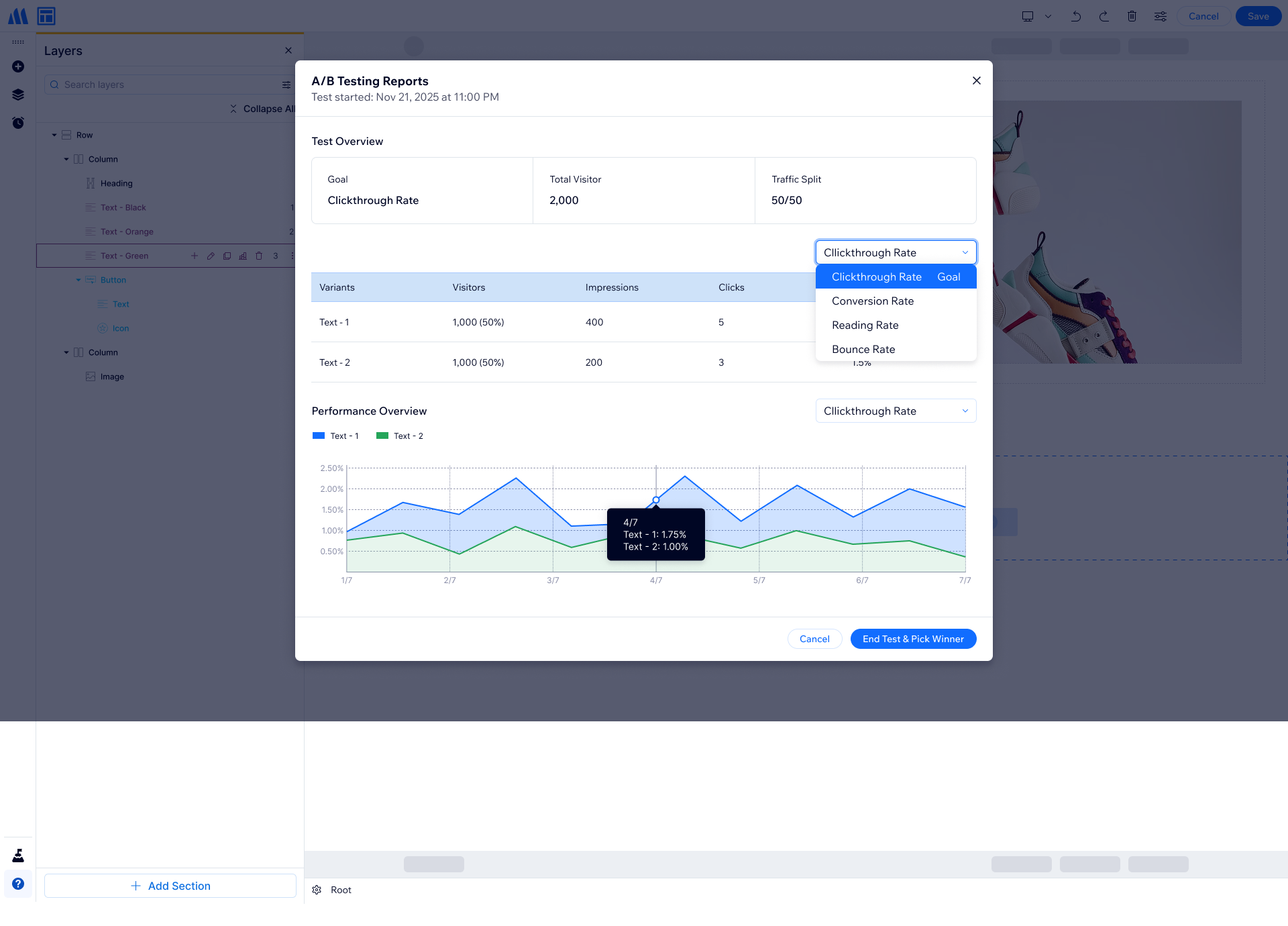Click the redo arrow icon

1104,16
